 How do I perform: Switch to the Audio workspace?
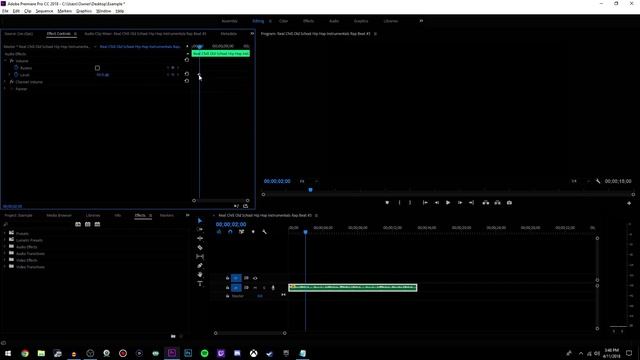coord(334,21)
